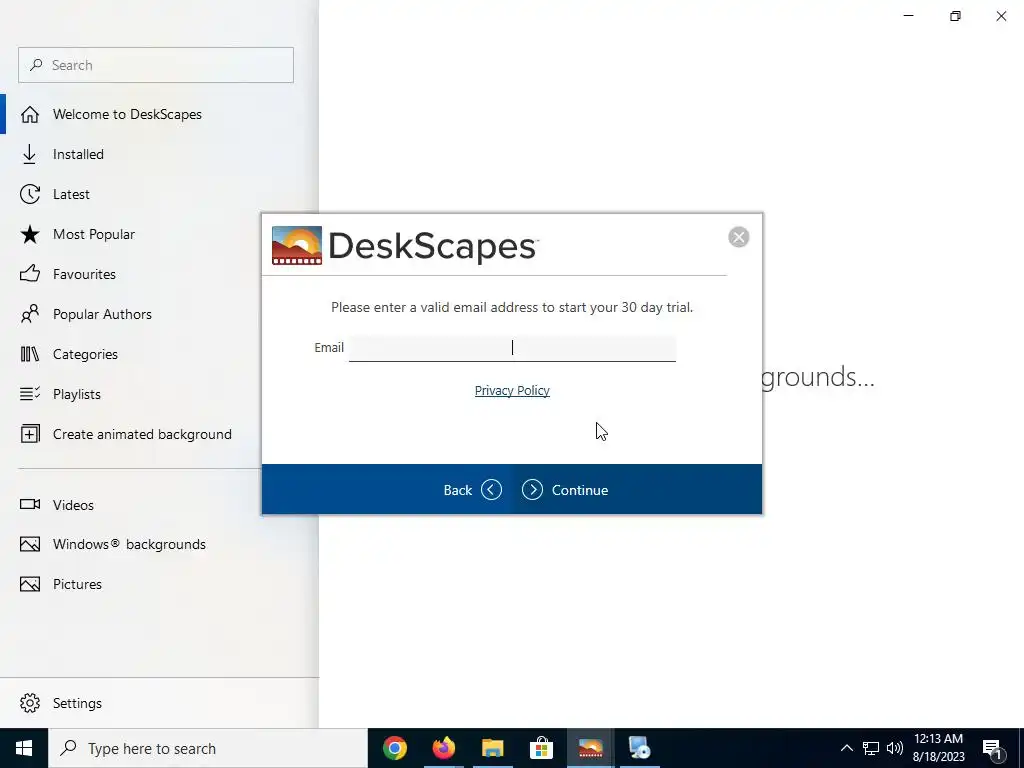The width and height of the screenshot is (1024, 768).
Task: Click DeskScapes taskbar icon
Action: pyautogui.click(x=590, y=748)
